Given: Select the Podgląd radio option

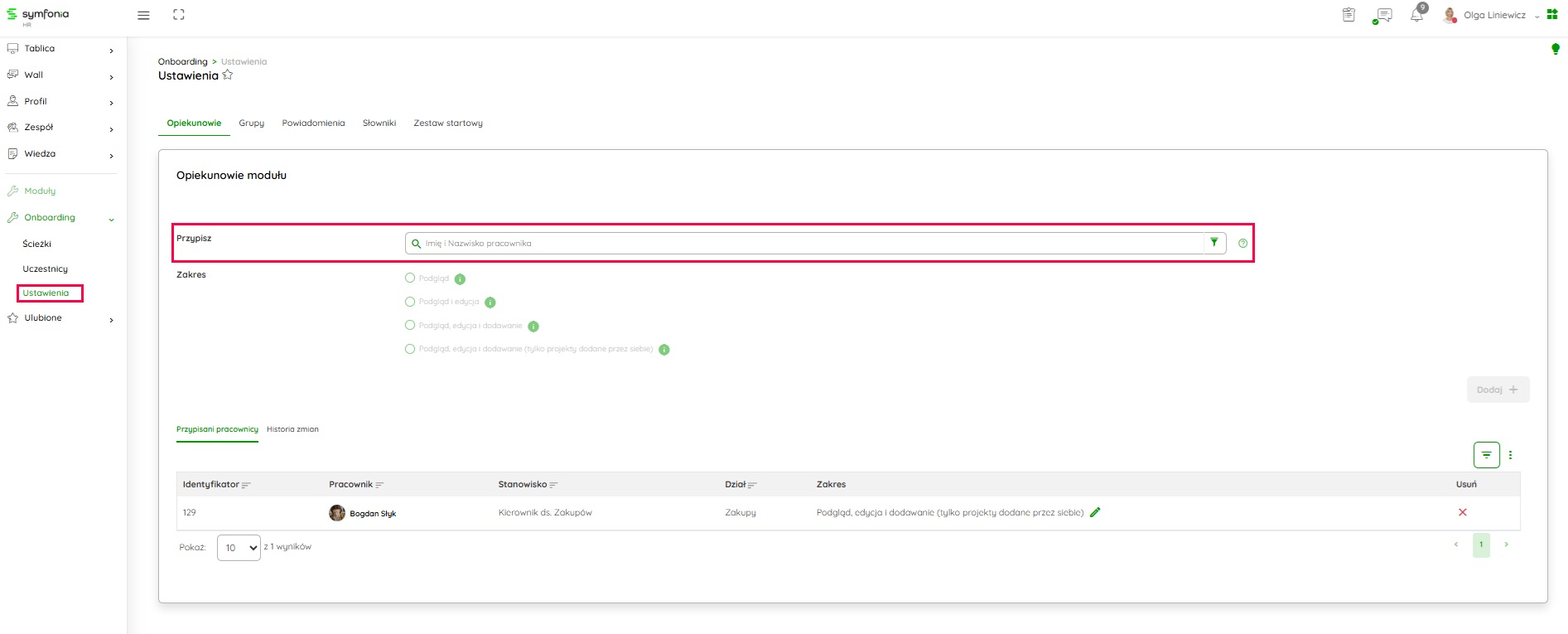Looking at the screenshot, I should pos(410,278).
